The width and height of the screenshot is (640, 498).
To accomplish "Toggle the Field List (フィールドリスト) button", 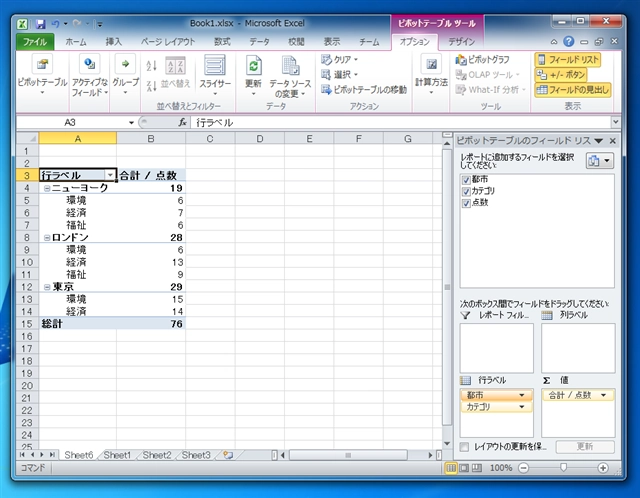I will [568, 60].
